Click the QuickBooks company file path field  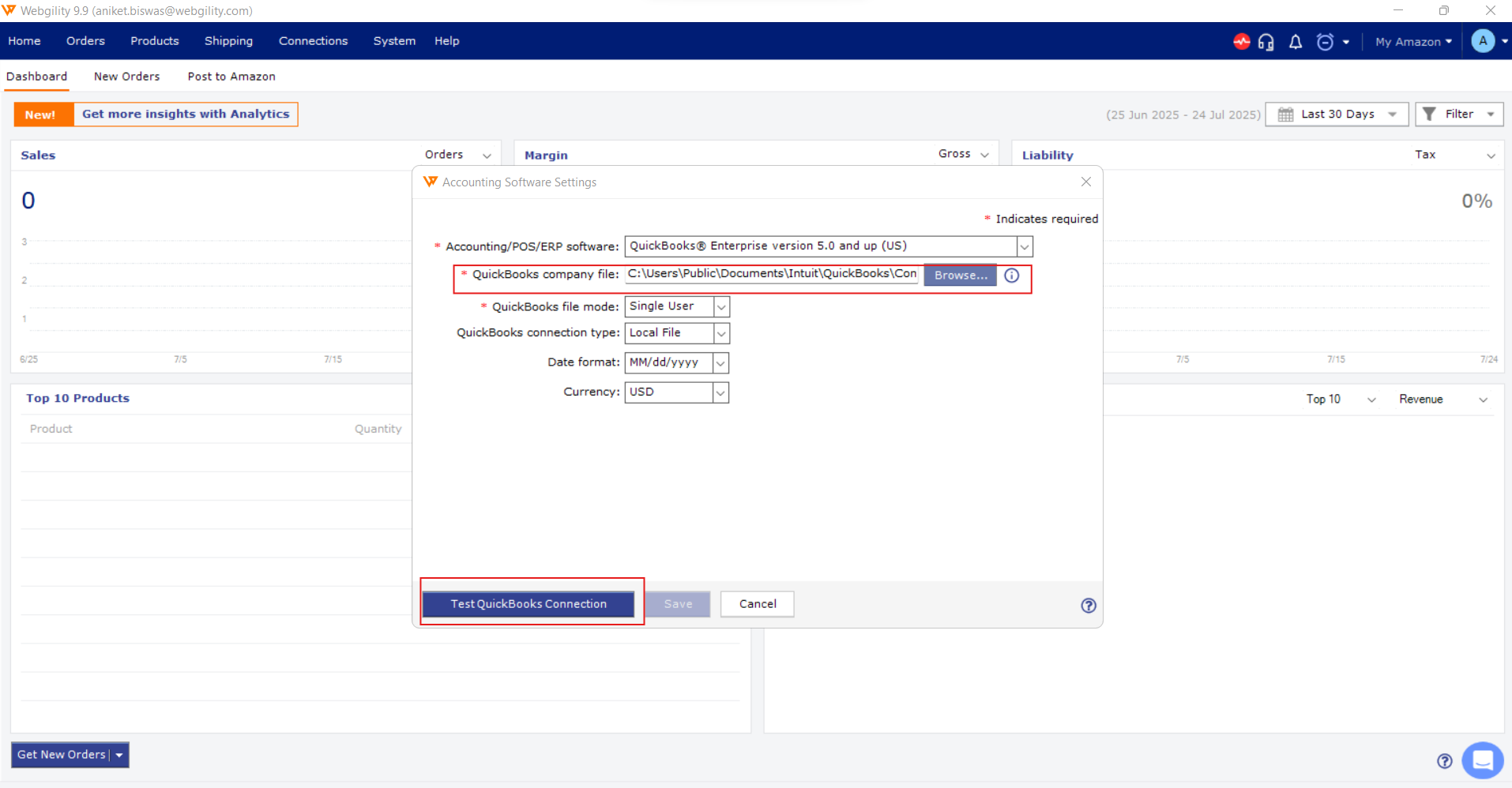[x=772, y=274]
